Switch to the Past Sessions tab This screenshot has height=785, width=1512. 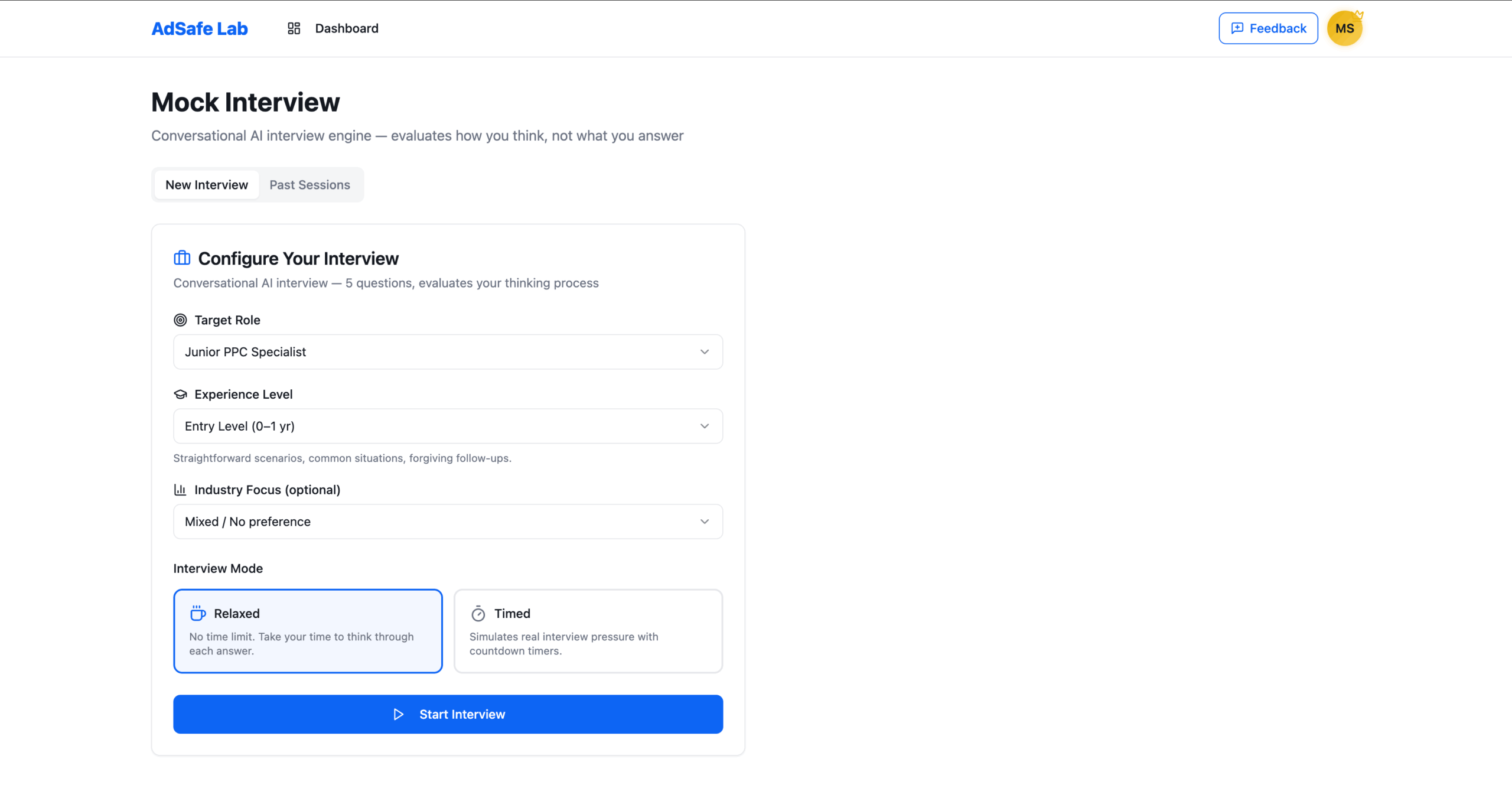coord(309,185)
